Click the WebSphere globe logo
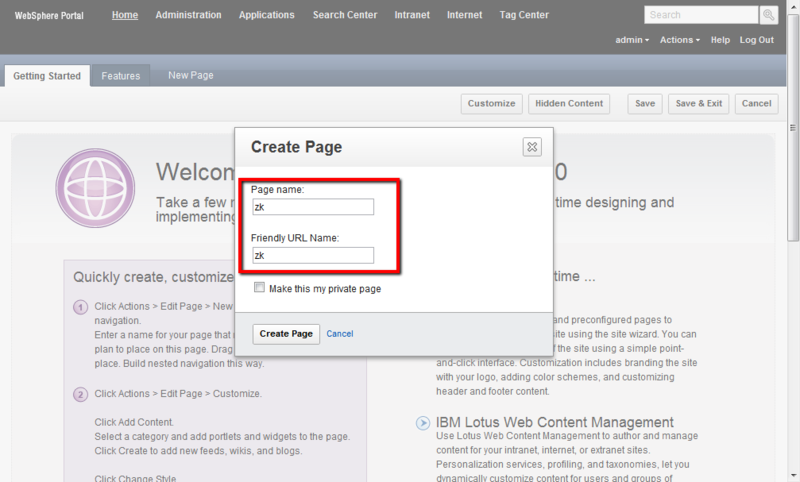 pos(95,189)
